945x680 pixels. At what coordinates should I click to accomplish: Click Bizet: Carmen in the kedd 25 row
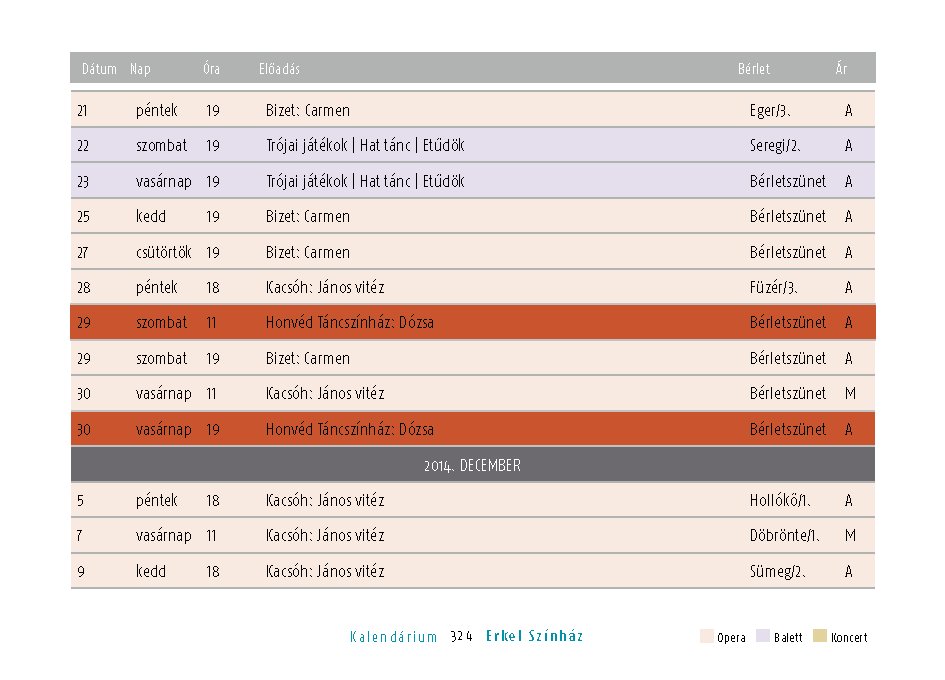tap(308, 216)
